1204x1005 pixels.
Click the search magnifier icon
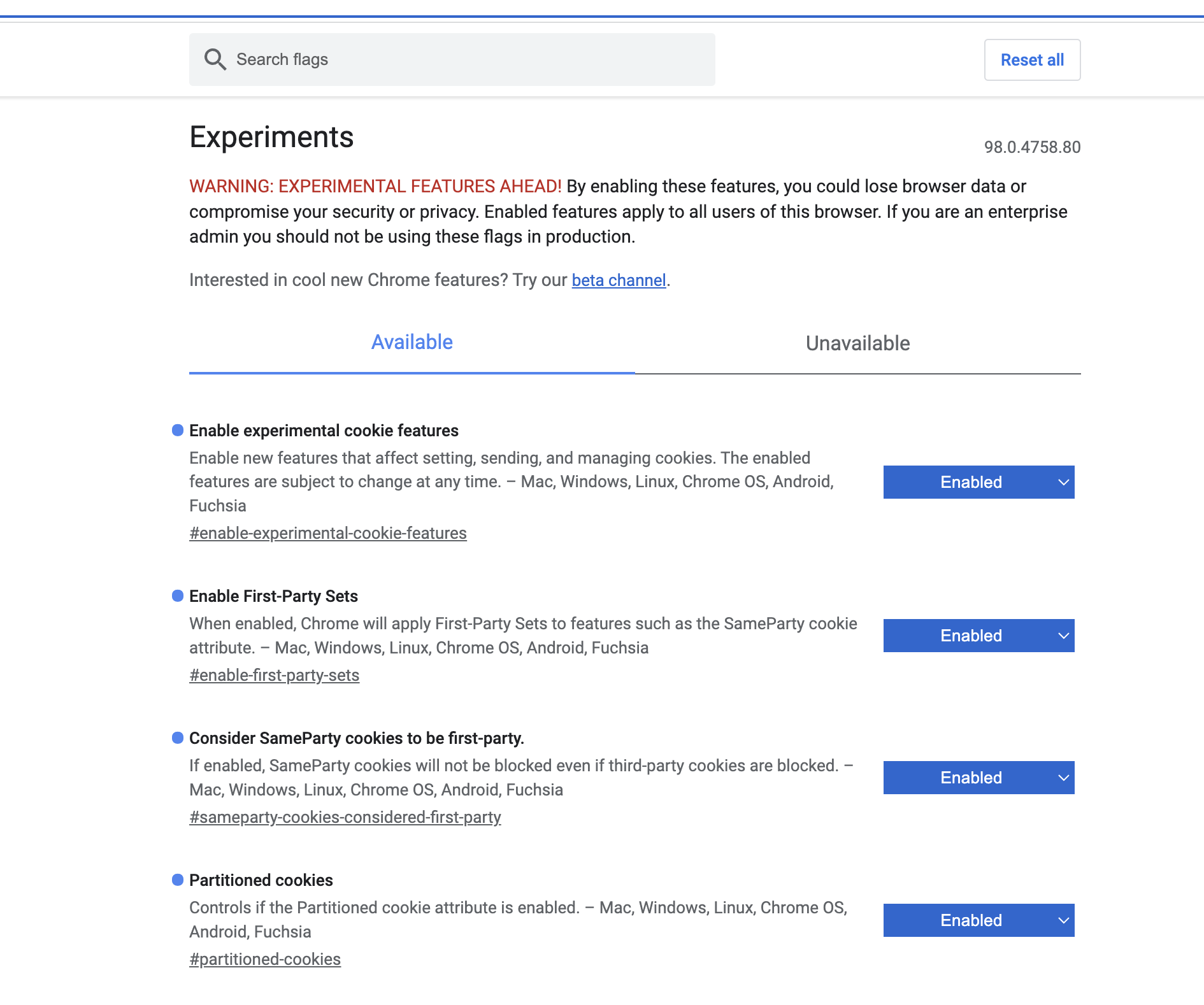tap(215, 59)
